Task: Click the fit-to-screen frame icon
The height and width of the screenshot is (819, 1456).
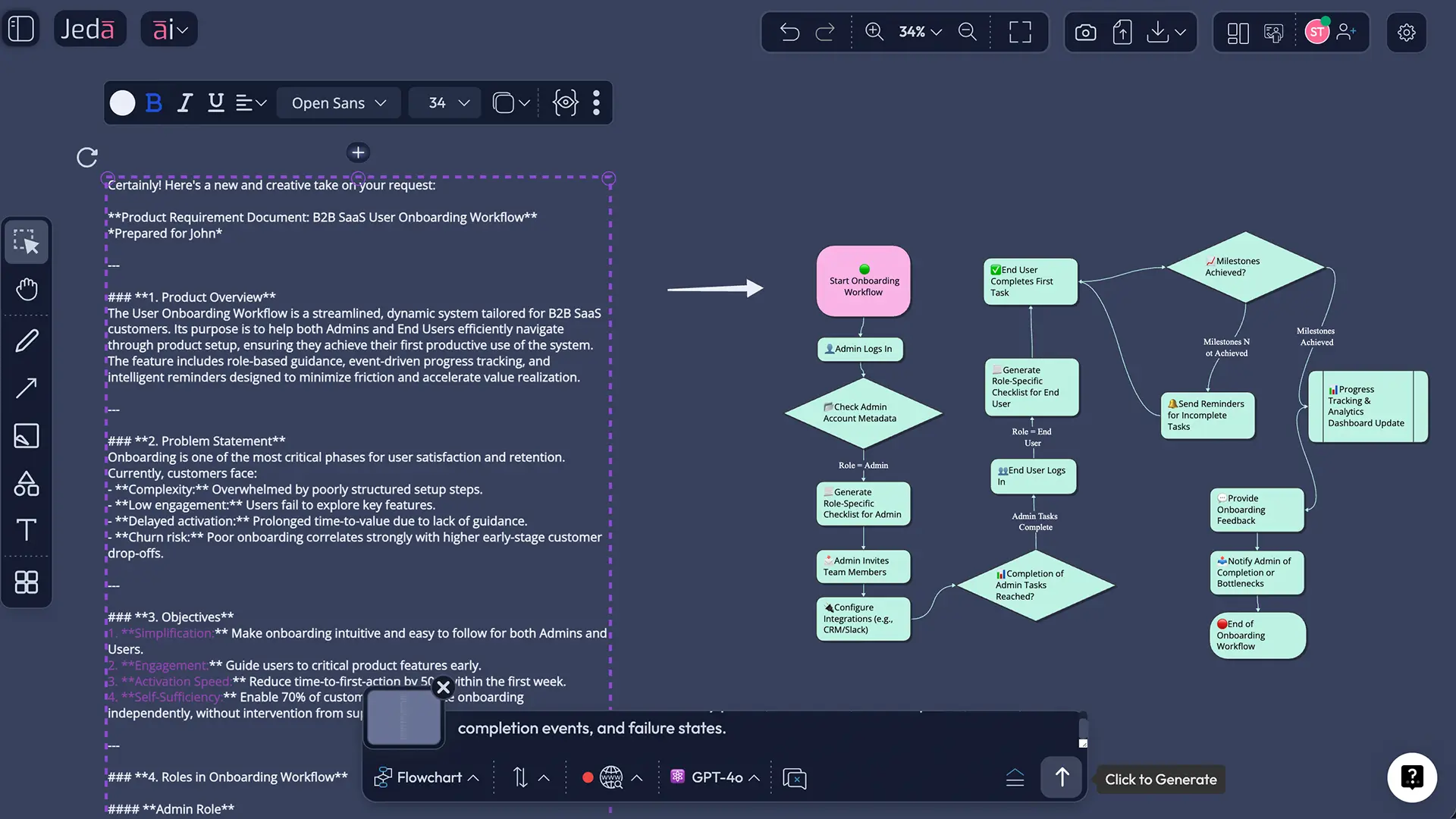Action: click(1020, 32)
